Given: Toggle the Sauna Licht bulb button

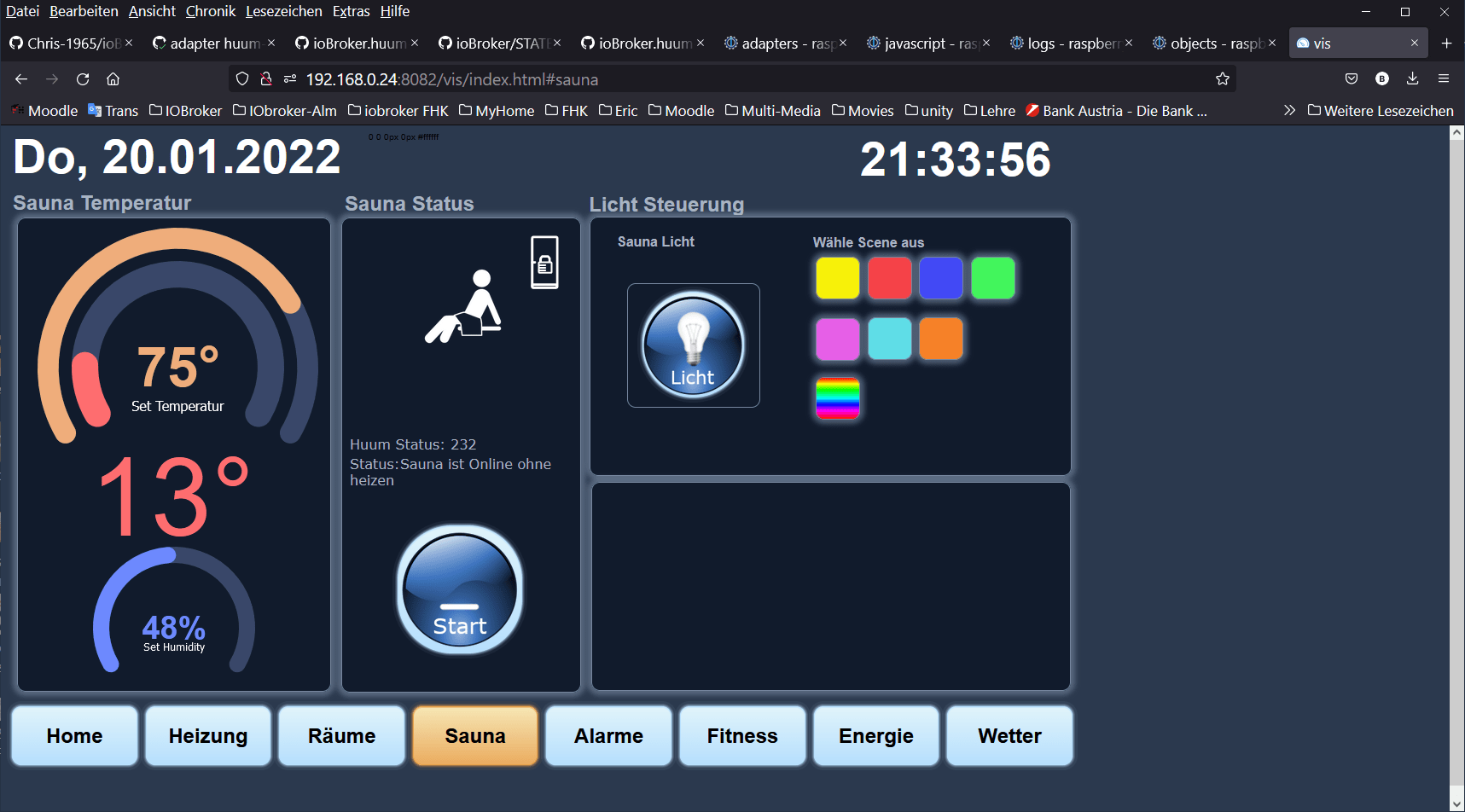Looking at the screenshot, I should [693, 345].
